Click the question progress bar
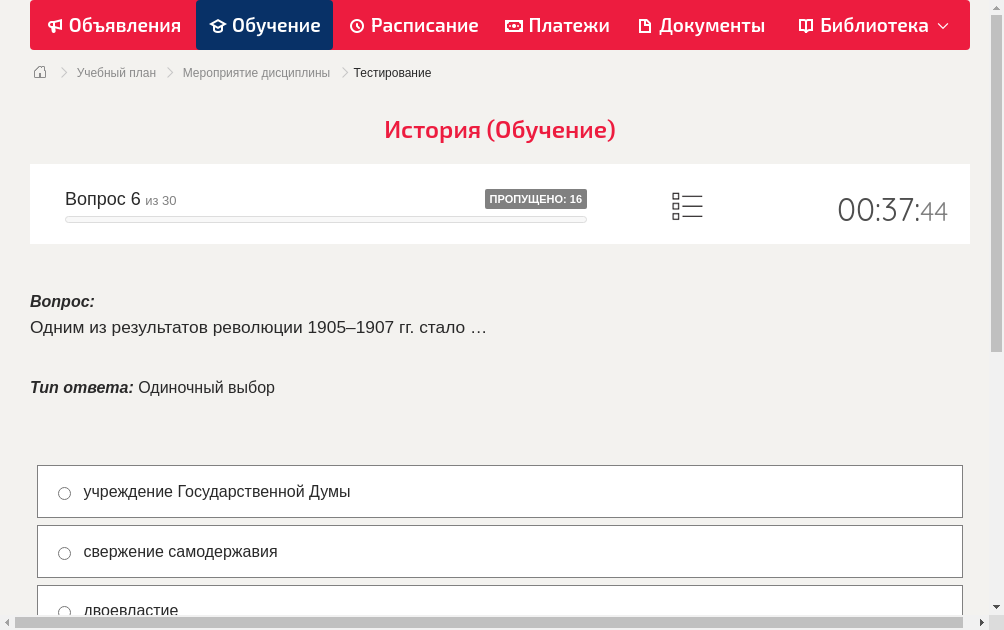This screenshot has height=630, width=1004. click(325, 219)
